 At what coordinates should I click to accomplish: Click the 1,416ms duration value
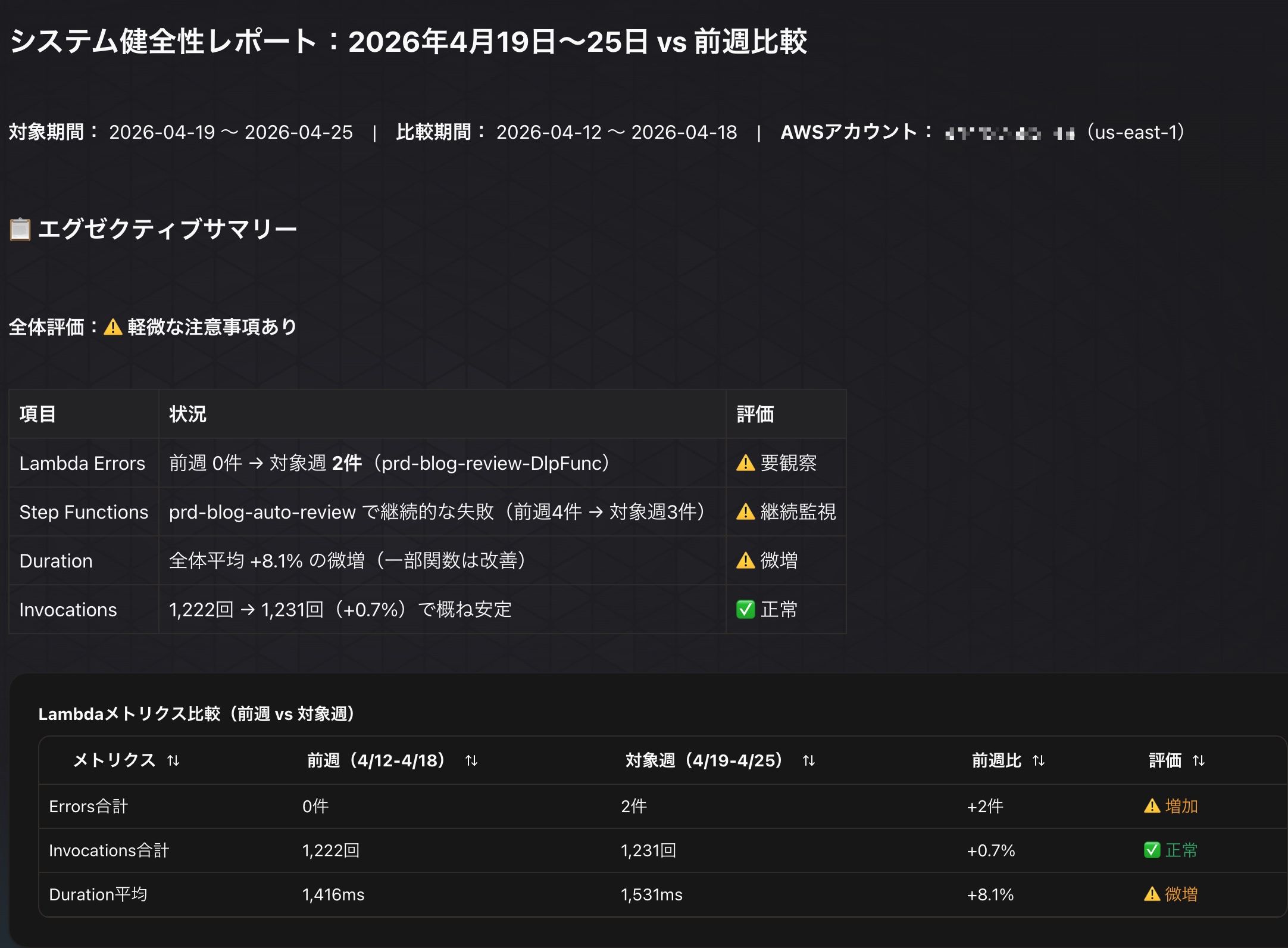(x=333, y=894)
